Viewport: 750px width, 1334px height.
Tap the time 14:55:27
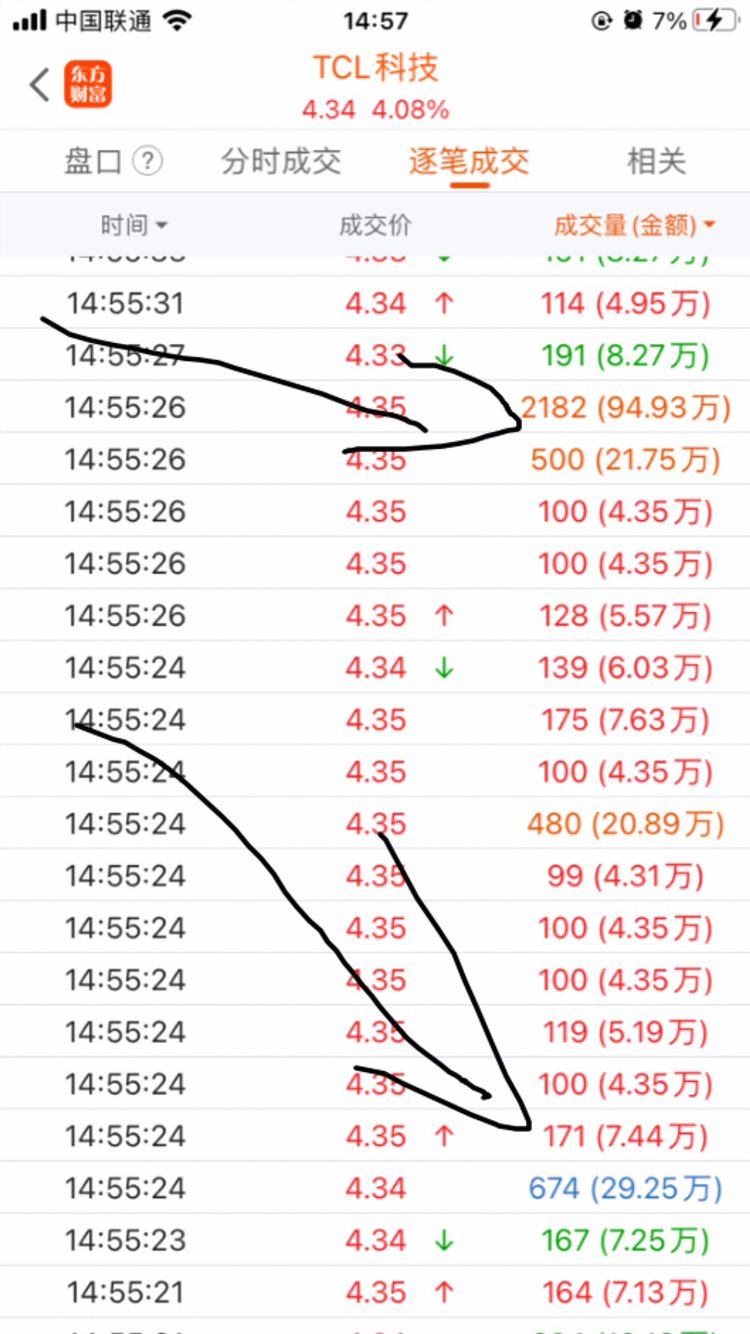(x=125, y=355)
